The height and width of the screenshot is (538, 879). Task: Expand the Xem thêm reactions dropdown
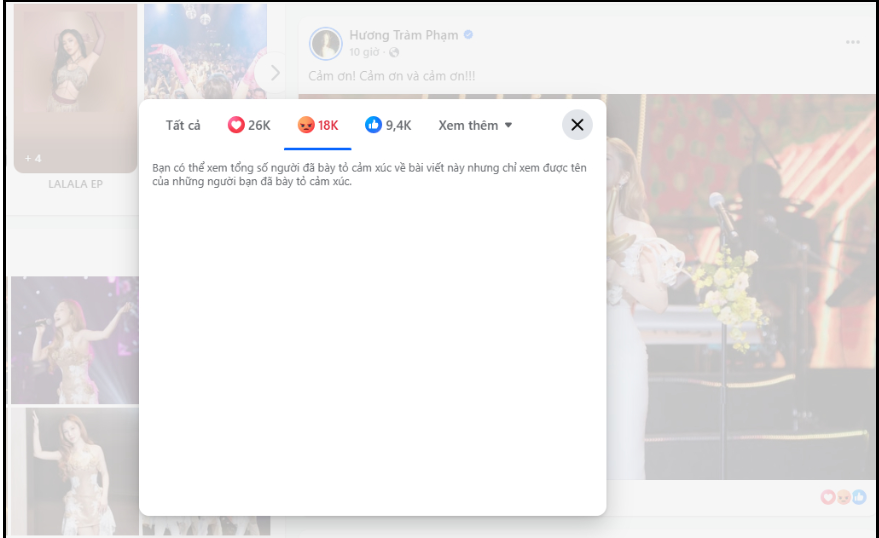(x=475, y=126)
